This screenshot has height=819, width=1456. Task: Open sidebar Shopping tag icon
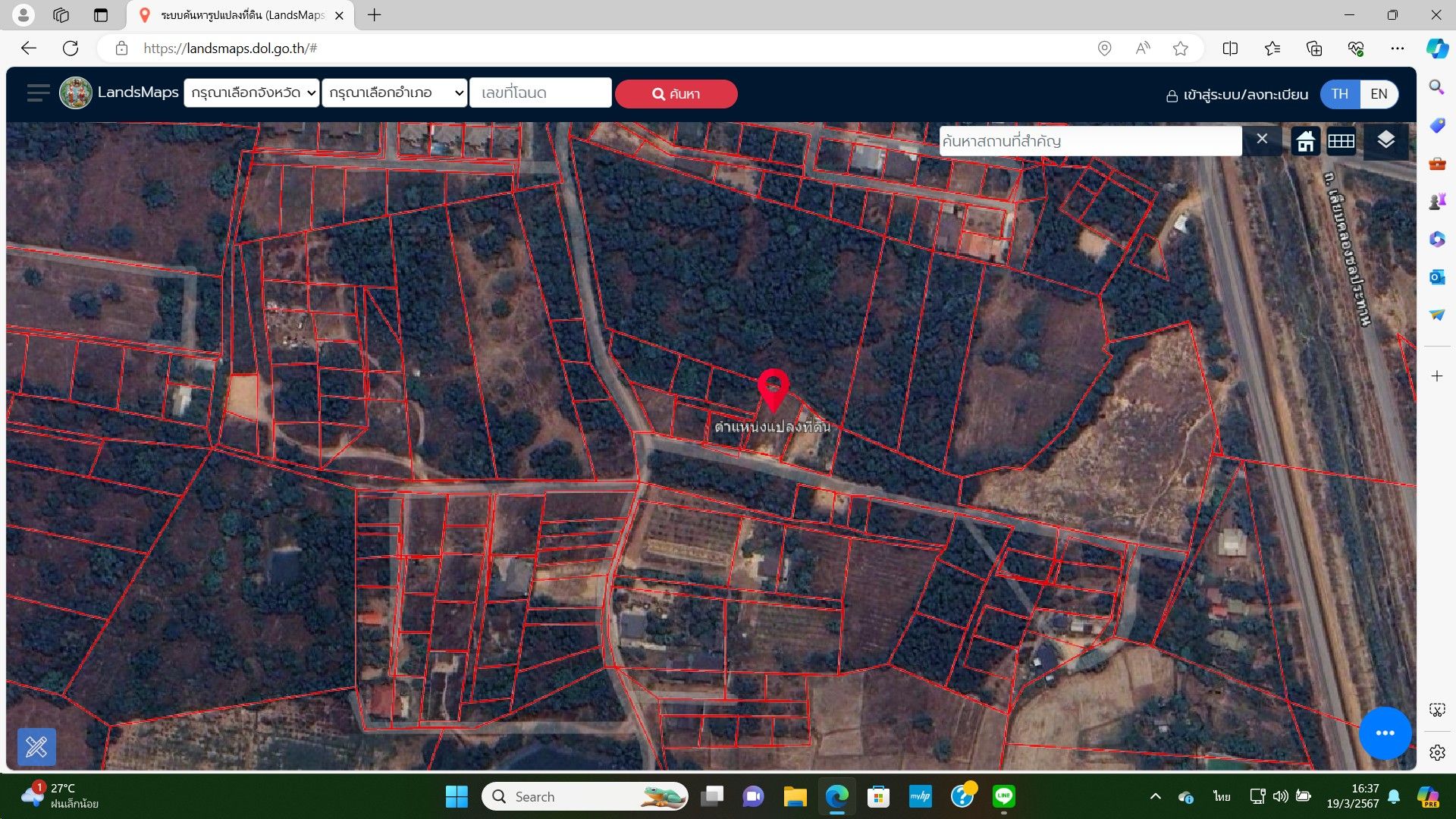click(1437, 125)
